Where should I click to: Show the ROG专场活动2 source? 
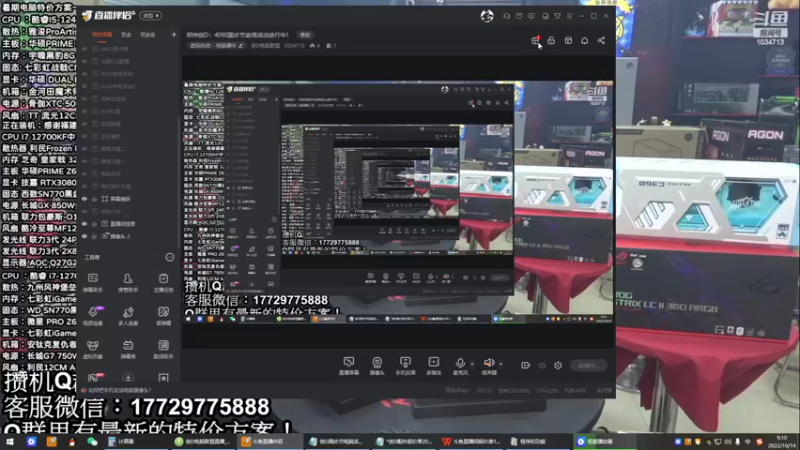pyautogui.click(x=85, y=86)
